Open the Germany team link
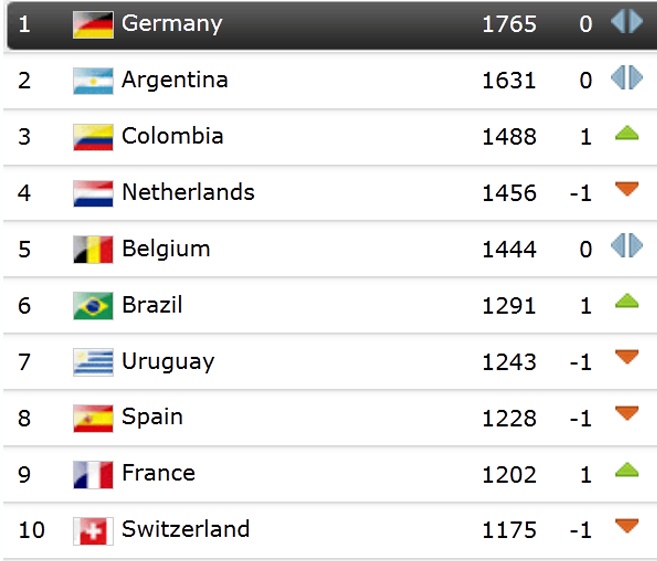 pos(172,23)
